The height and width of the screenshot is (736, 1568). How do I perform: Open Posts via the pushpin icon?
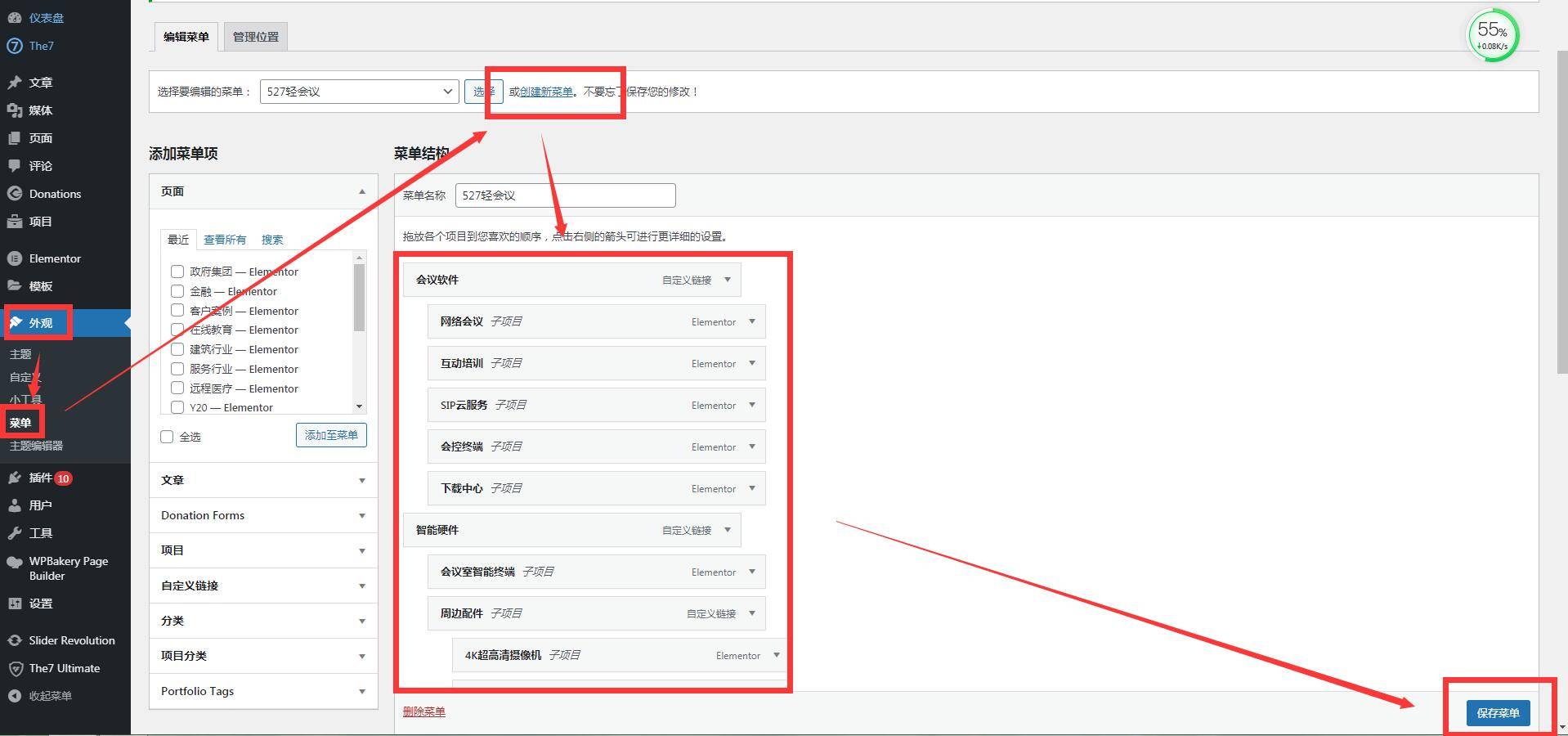[x=14, y=83]
